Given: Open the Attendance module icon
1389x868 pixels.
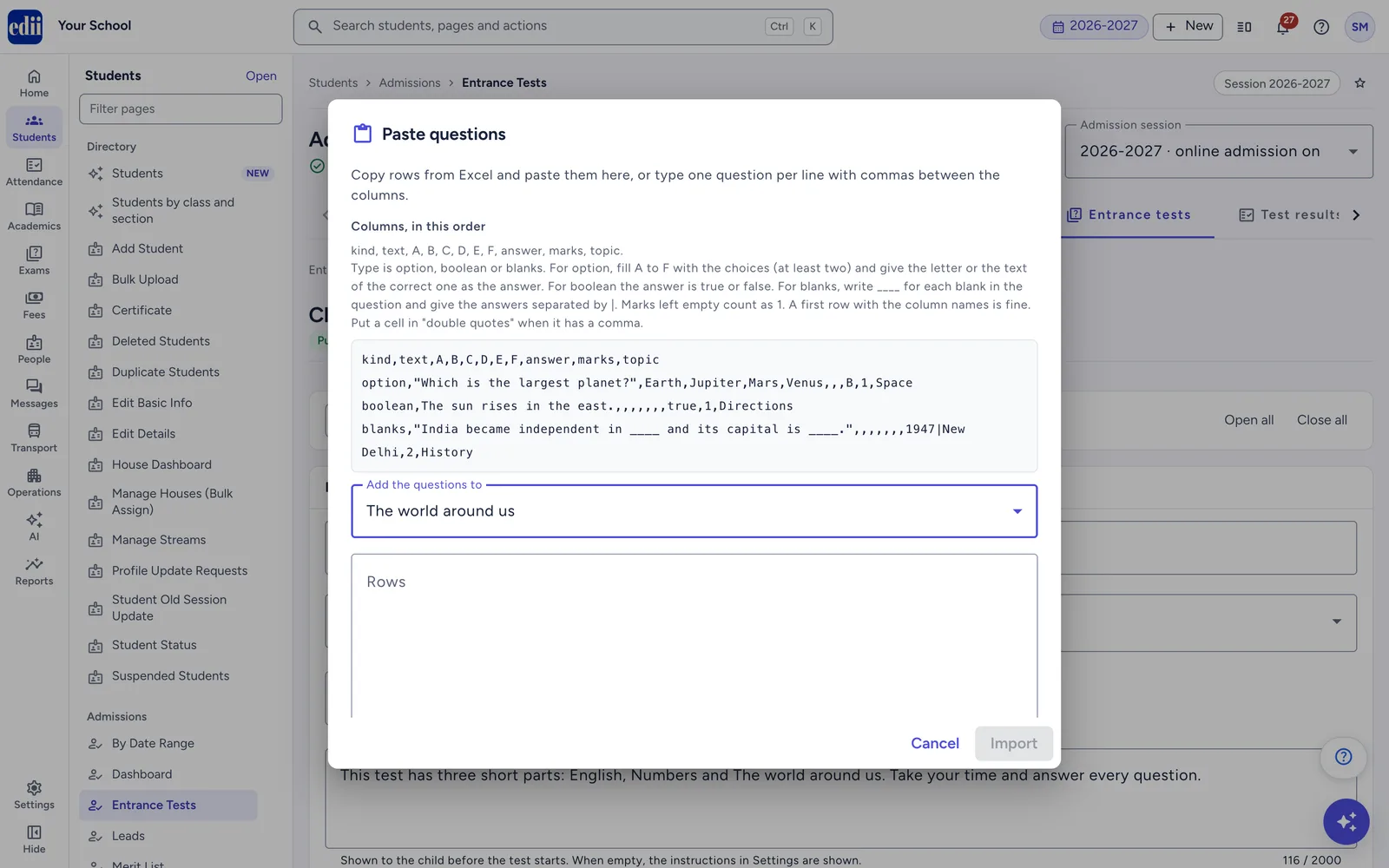Looking at the screenshot, I should [x=34, y=172].
